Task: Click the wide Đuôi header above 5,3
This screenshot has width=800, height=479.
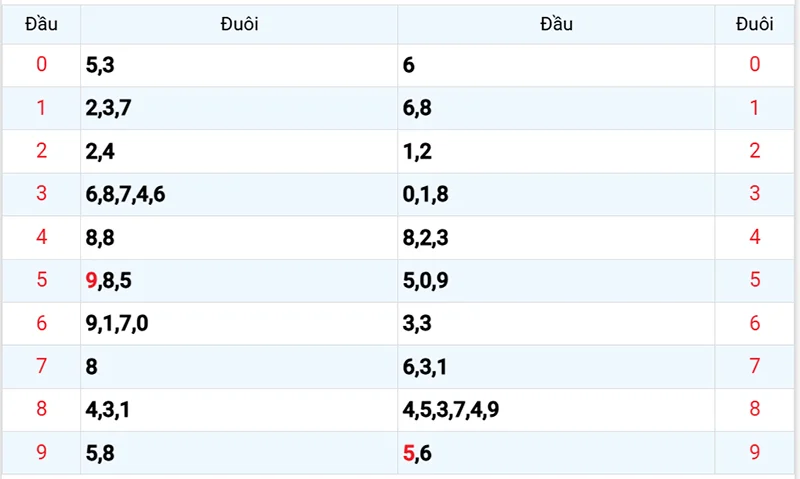Action: pos(239,24)
